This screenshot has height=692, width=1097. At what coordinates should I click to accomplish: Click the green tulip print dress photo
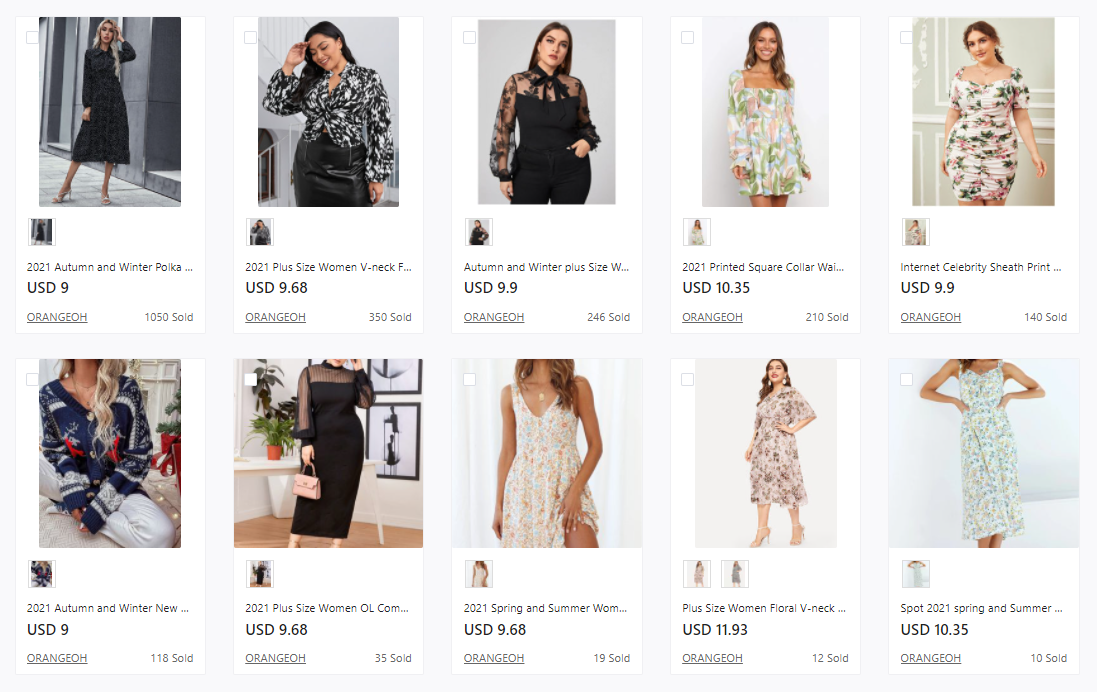point(765,112)
